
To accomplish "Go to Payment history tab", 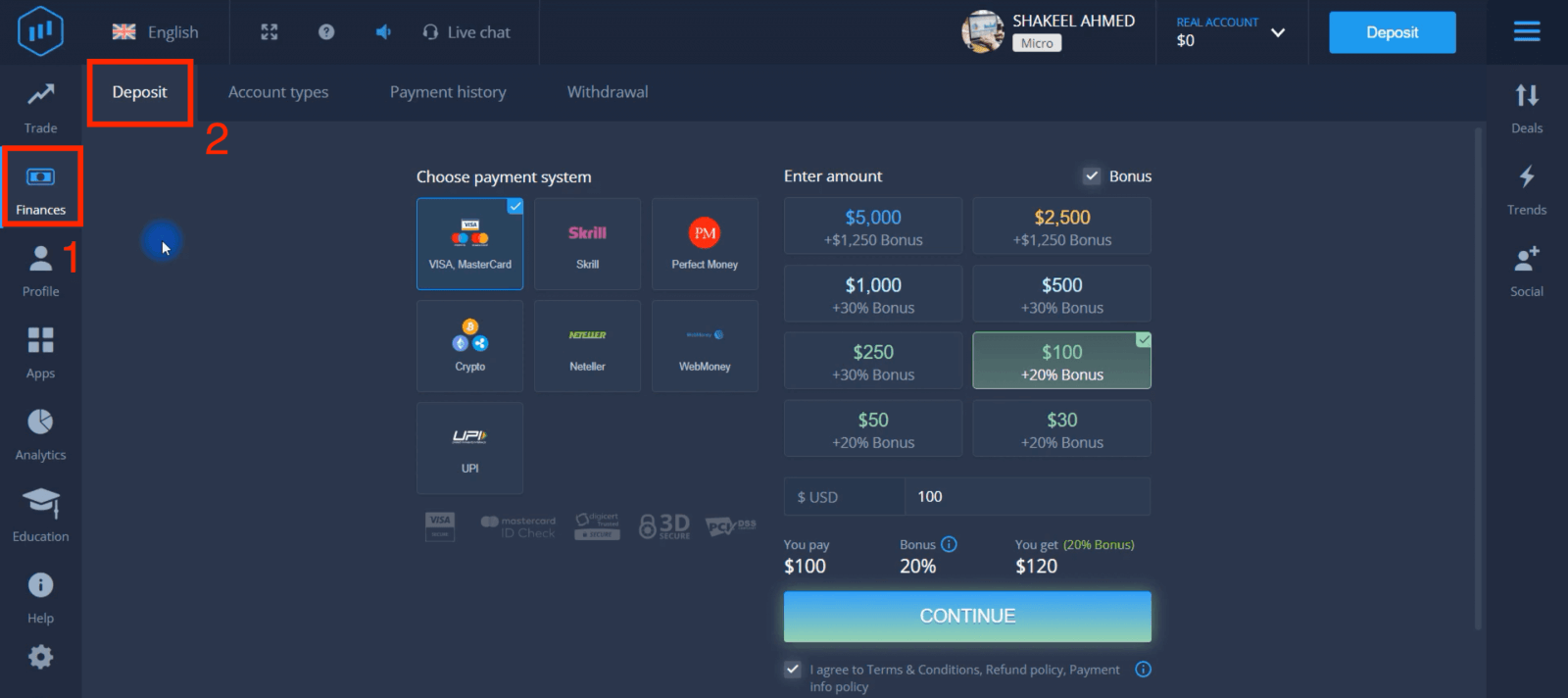I will [x=448, y=92].
